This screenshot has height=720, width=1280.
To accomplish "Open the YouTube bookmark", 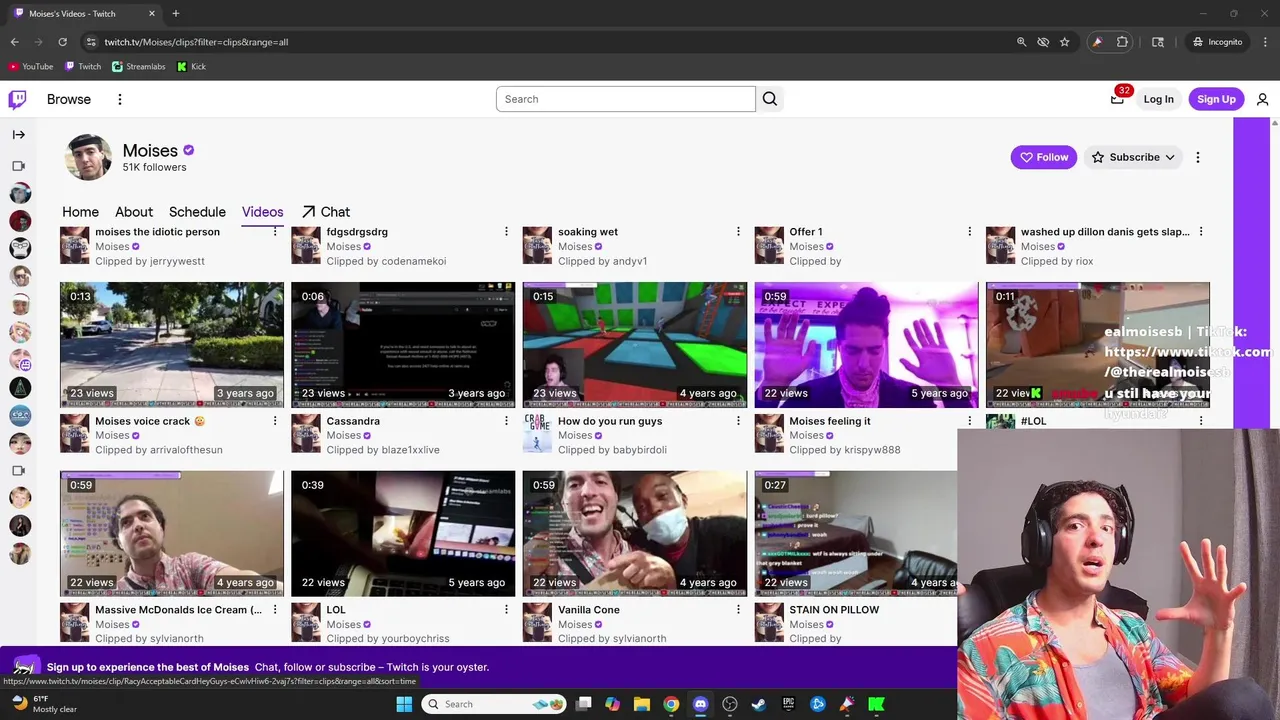I will [30, 67].
